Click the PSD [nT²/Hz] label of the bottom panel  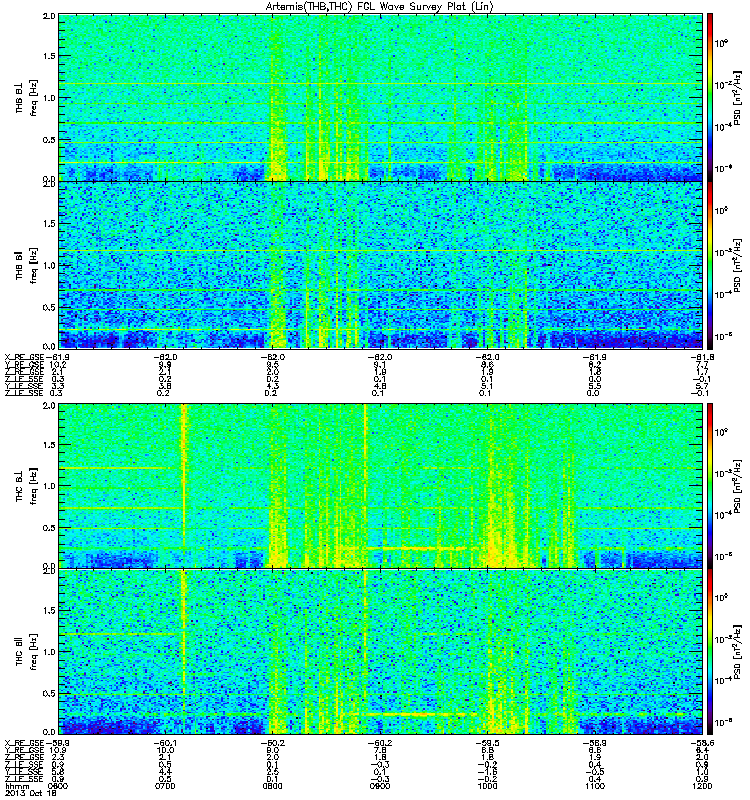(x=737, y=652)
